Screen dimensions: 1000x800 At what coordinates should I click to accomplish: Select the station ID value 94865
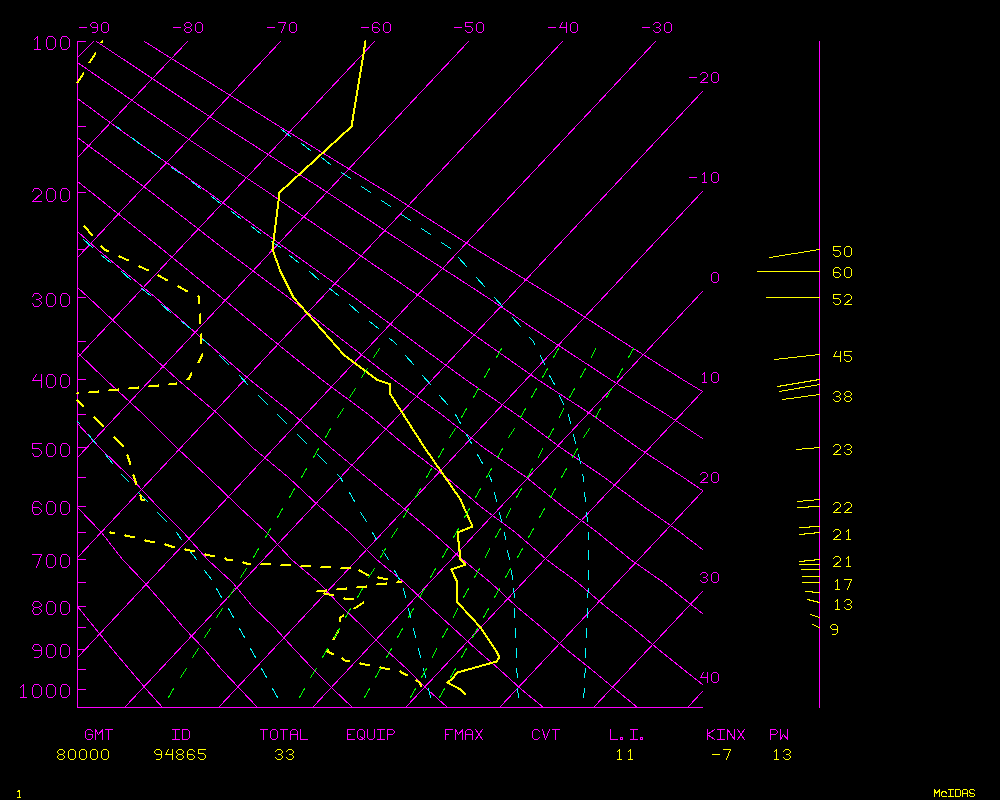pyautogui.click(x=180, y=755)
